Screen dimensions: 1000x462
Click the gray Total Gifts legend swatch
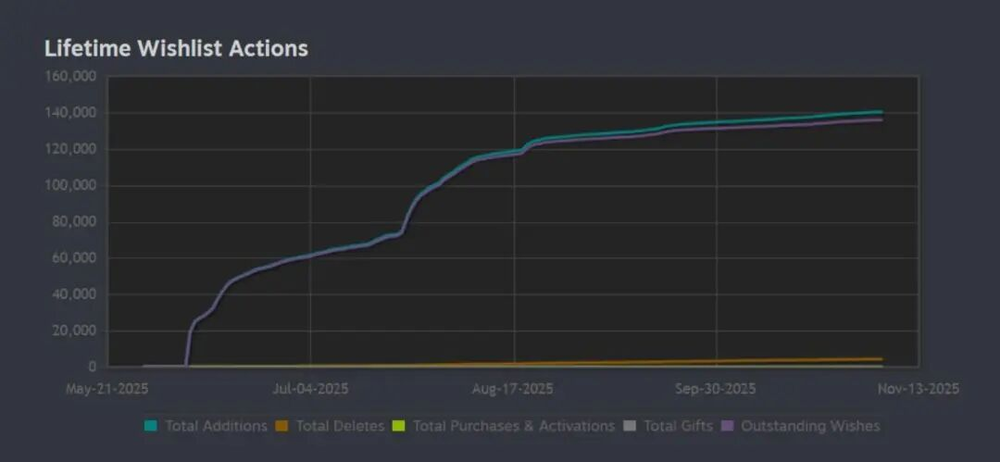point(629,426)
